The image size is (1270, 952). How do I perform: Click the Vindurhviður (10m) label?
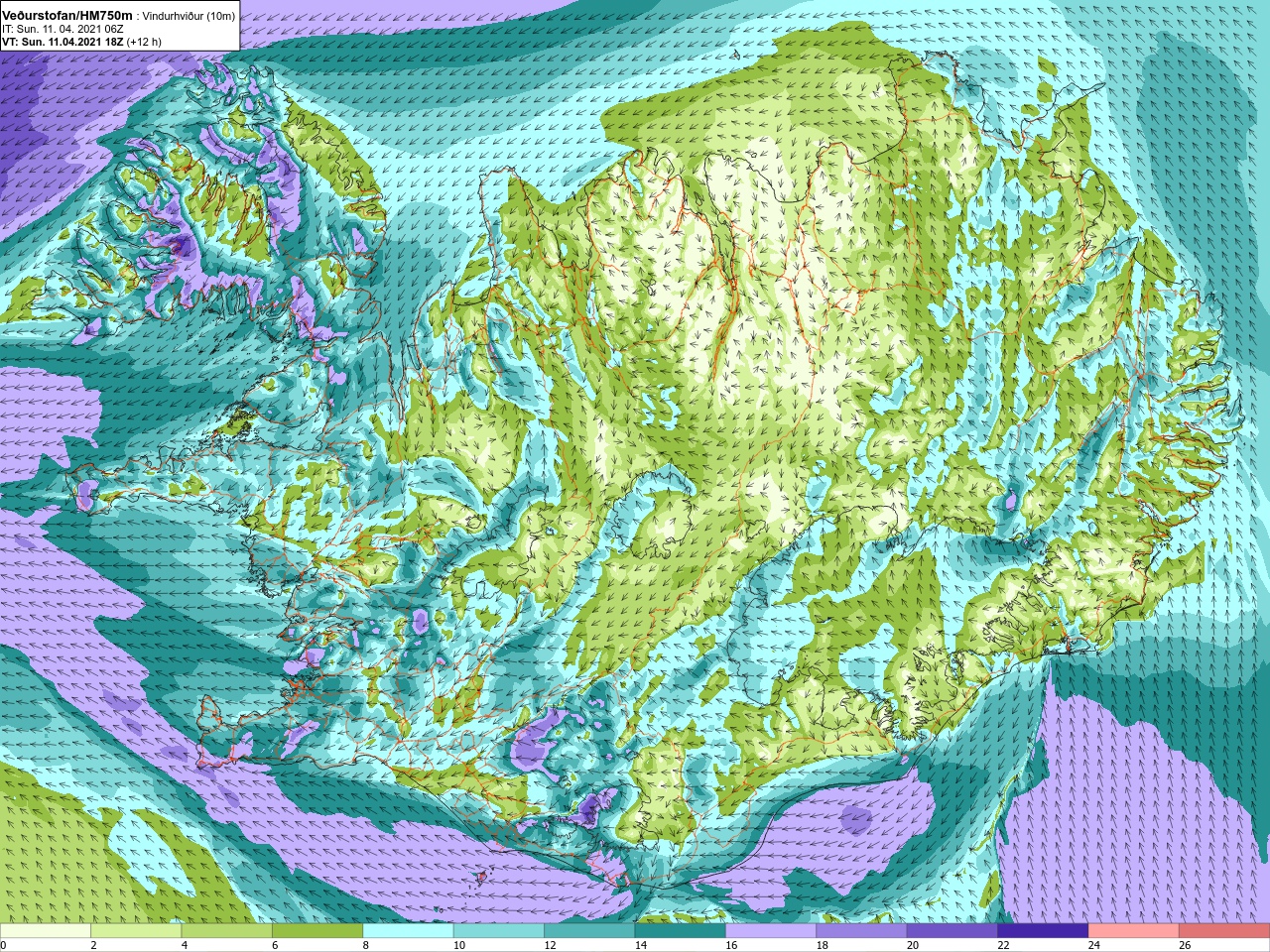click(x=190, y=16)
